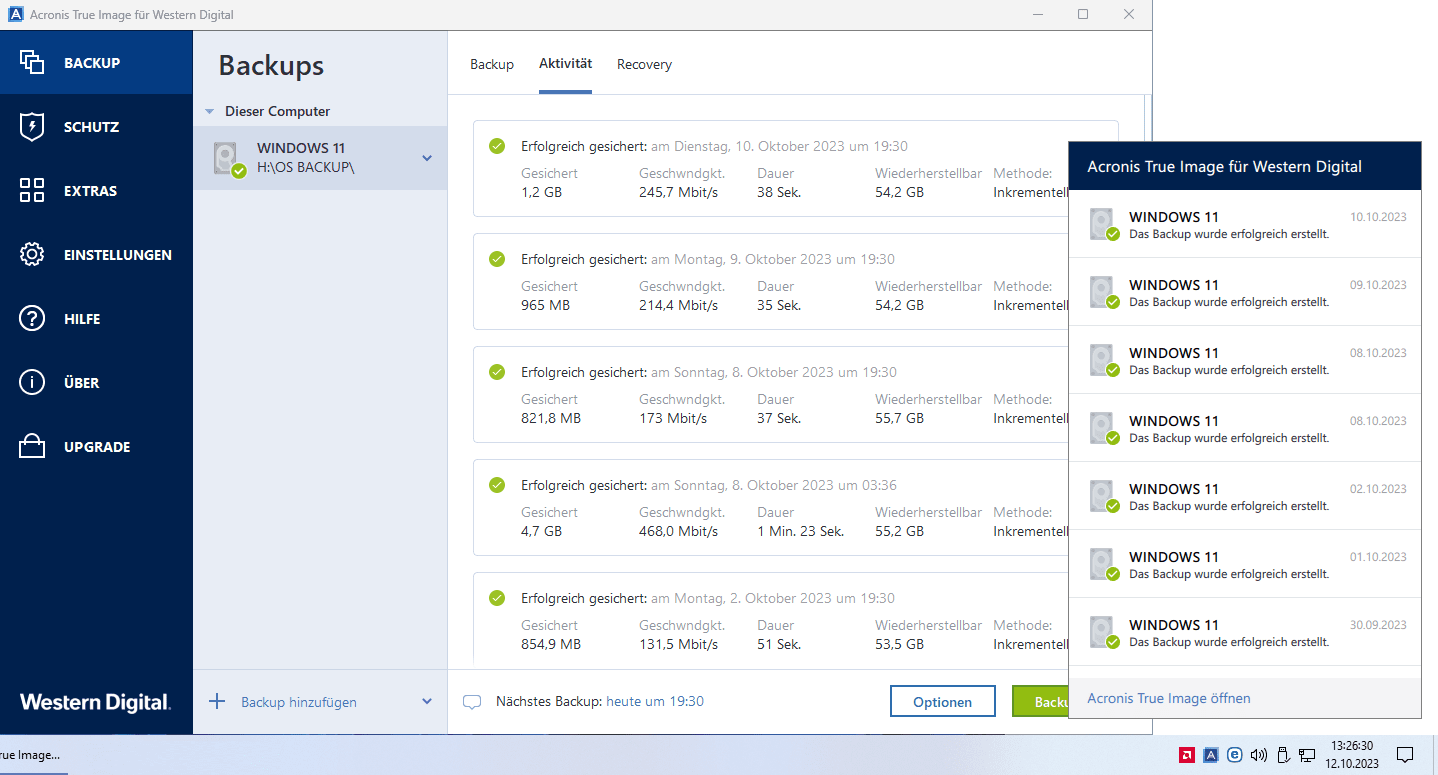The image size is (1438, 775).
Task: Select the WINDOWS 11 H:\OS BACKUP\ entry
Action: tap(320, 158)
